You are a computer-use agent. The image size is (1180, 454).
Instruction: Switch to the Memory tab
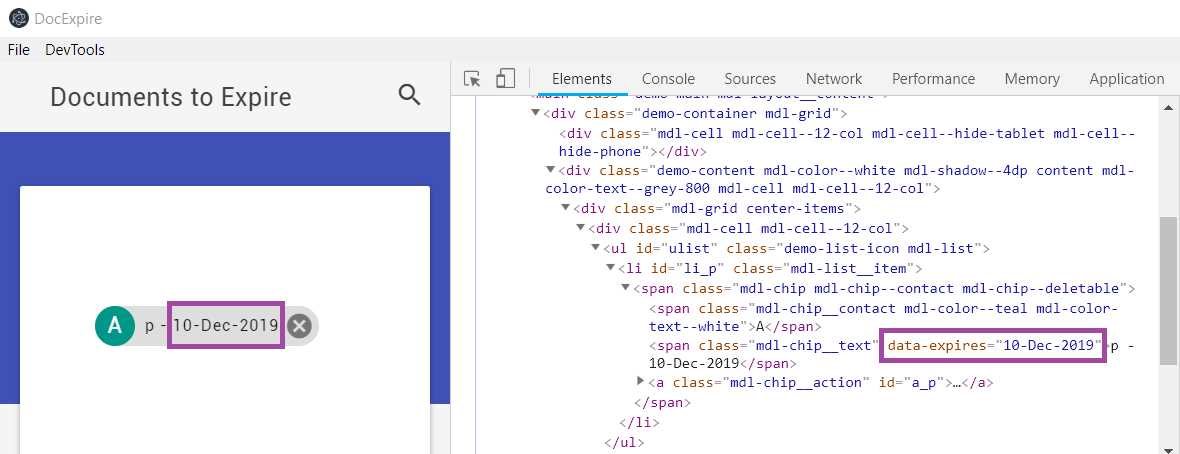[x=1032, y=79]
